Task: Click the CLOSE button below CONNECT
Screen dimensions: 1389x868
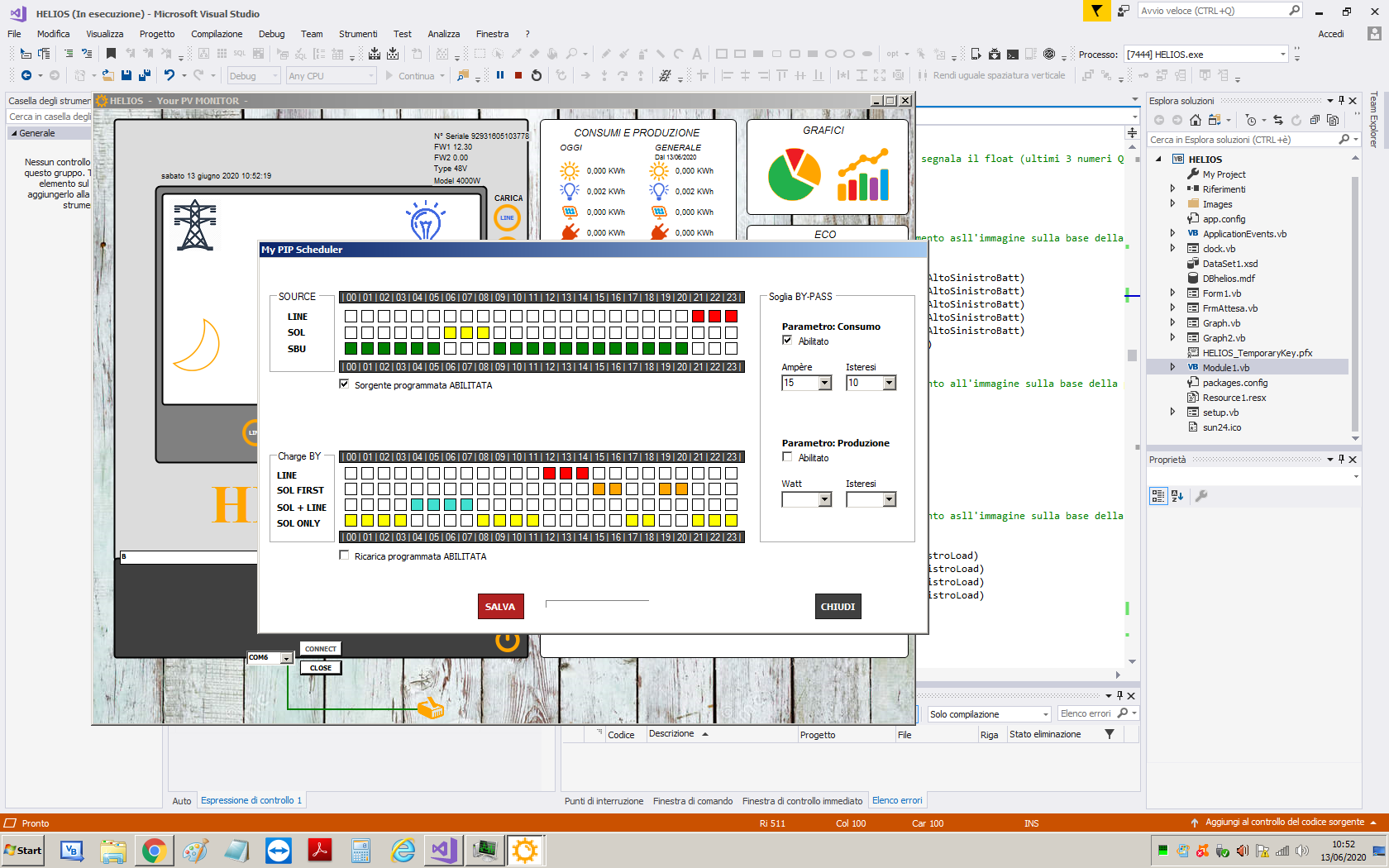Action: point(320,668)
